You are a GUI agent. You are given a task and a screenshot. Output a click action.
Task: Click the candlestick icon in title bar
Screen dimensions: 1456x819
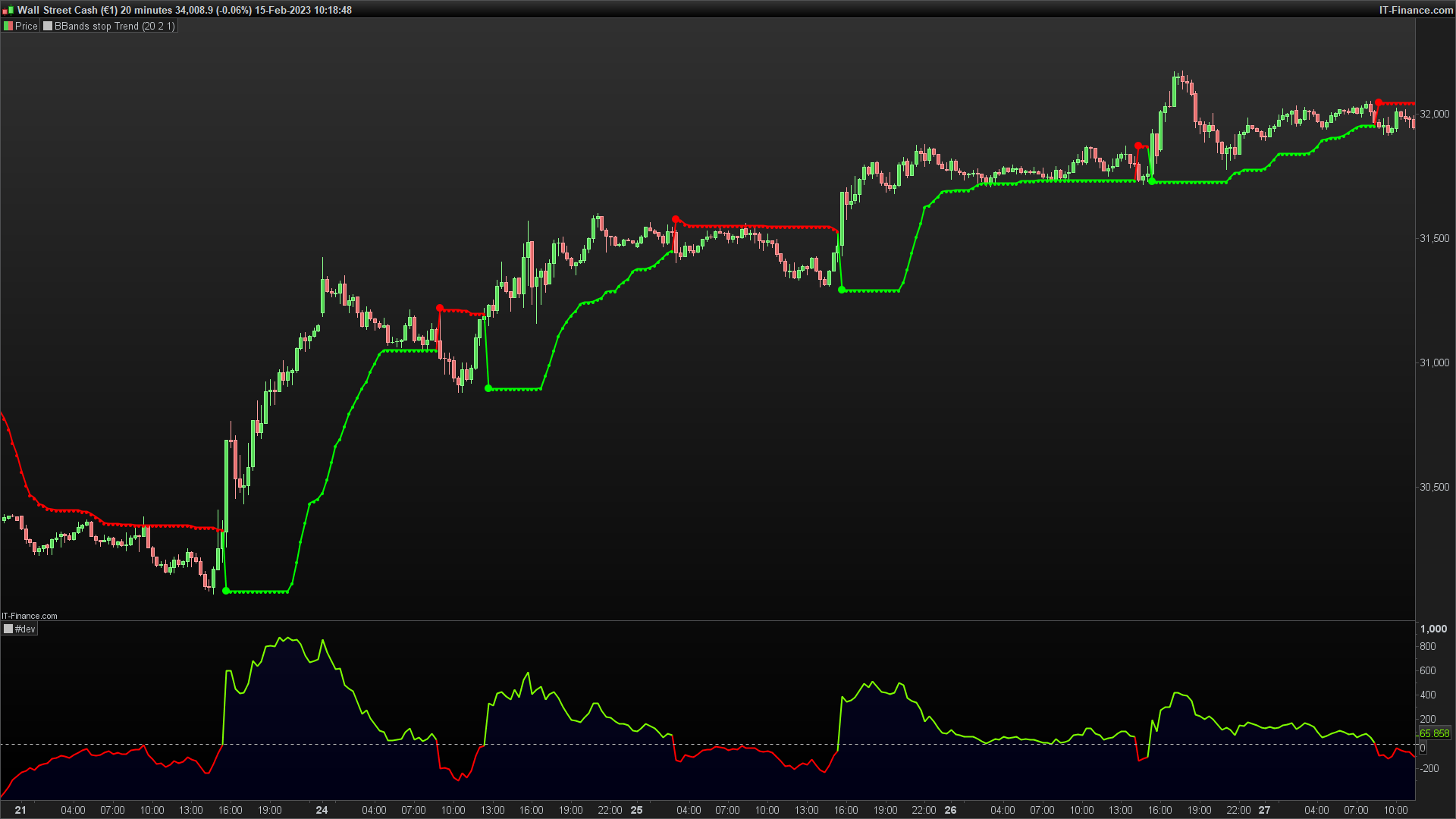coord(8,11)
